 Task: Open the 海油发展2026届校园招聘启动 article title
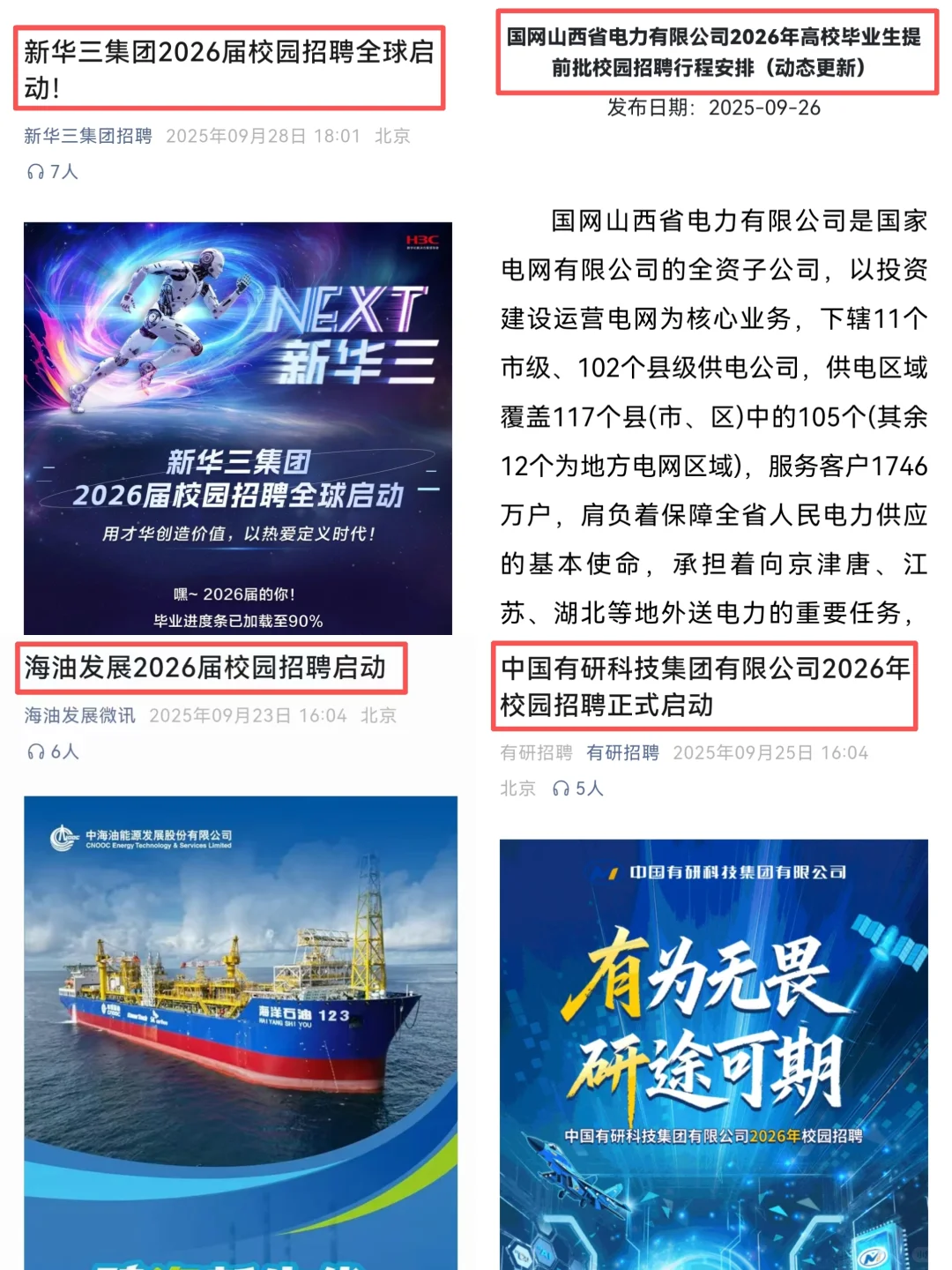point(205,668)
